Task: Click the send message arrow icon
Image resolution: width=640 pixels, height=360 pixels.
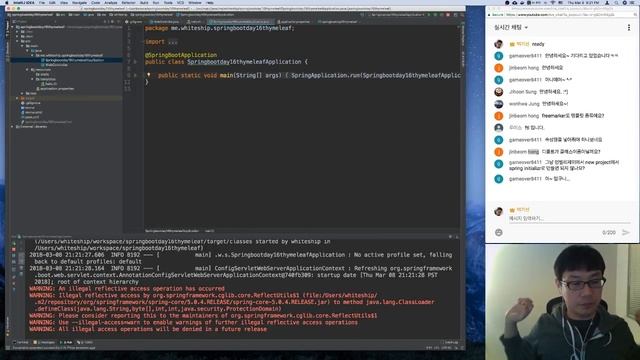Action: [x=626, y=232]
